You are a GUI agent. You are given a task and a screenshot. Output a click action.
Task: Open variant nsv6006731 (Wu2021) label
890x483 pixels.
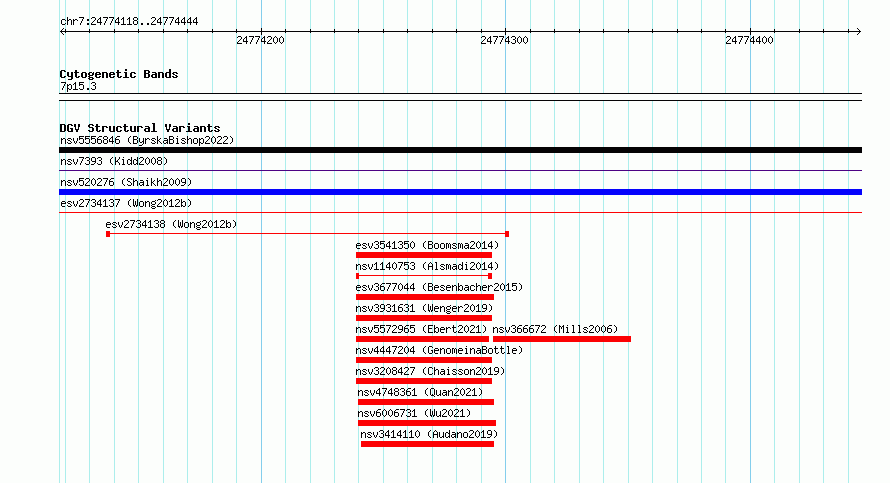point(414,413)
